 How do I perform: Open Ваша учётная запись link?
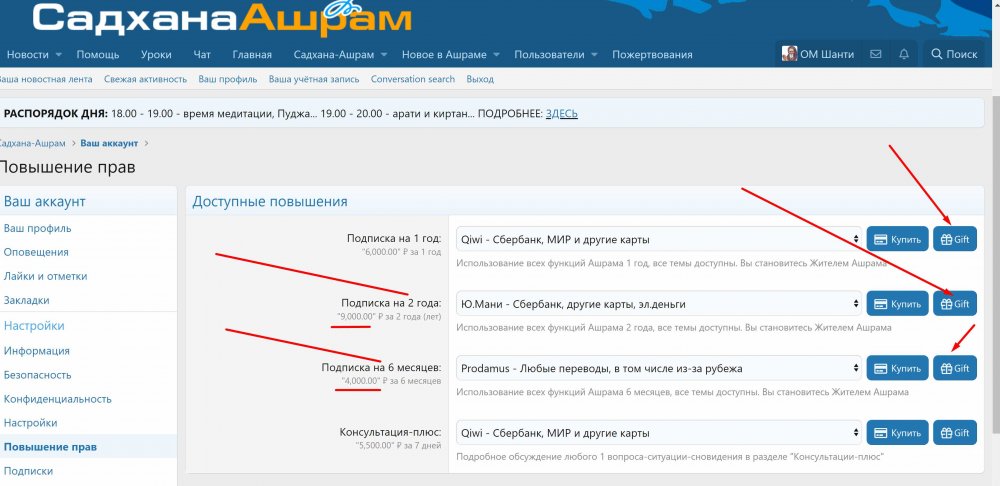(314, 79)
